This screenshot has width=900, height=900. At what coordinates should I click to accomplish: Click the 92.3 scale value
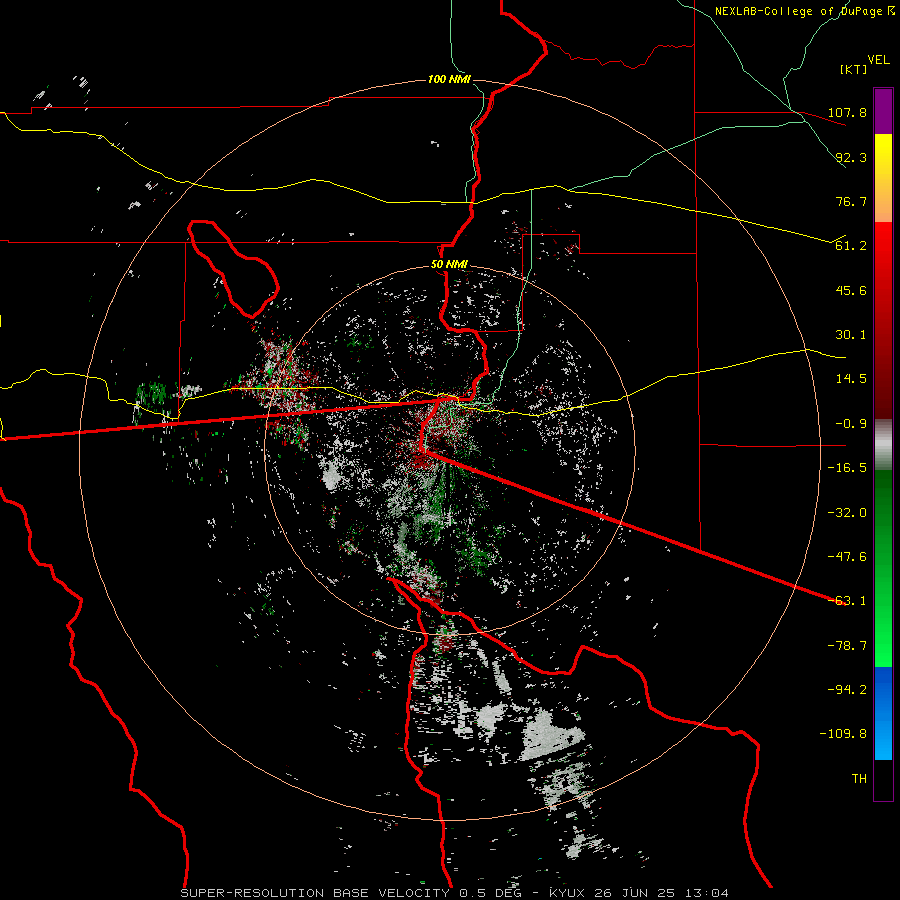click(x=851, y=157)
